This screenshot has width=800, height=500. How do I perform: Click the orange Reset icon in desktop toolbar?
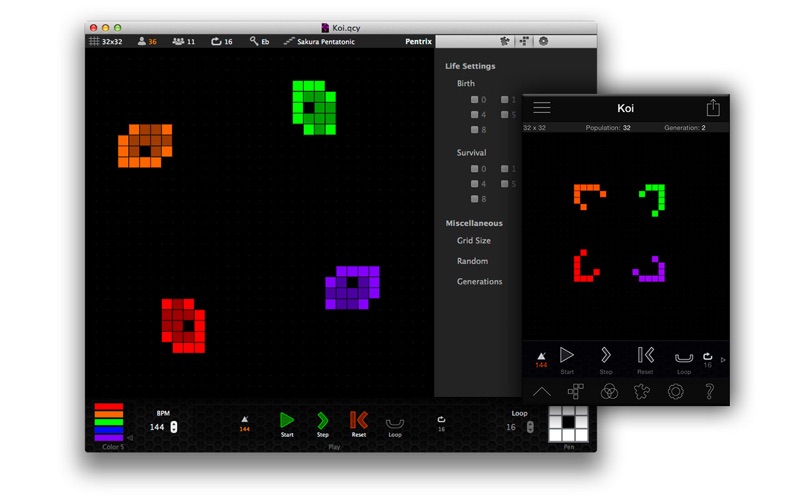point(359,420)
